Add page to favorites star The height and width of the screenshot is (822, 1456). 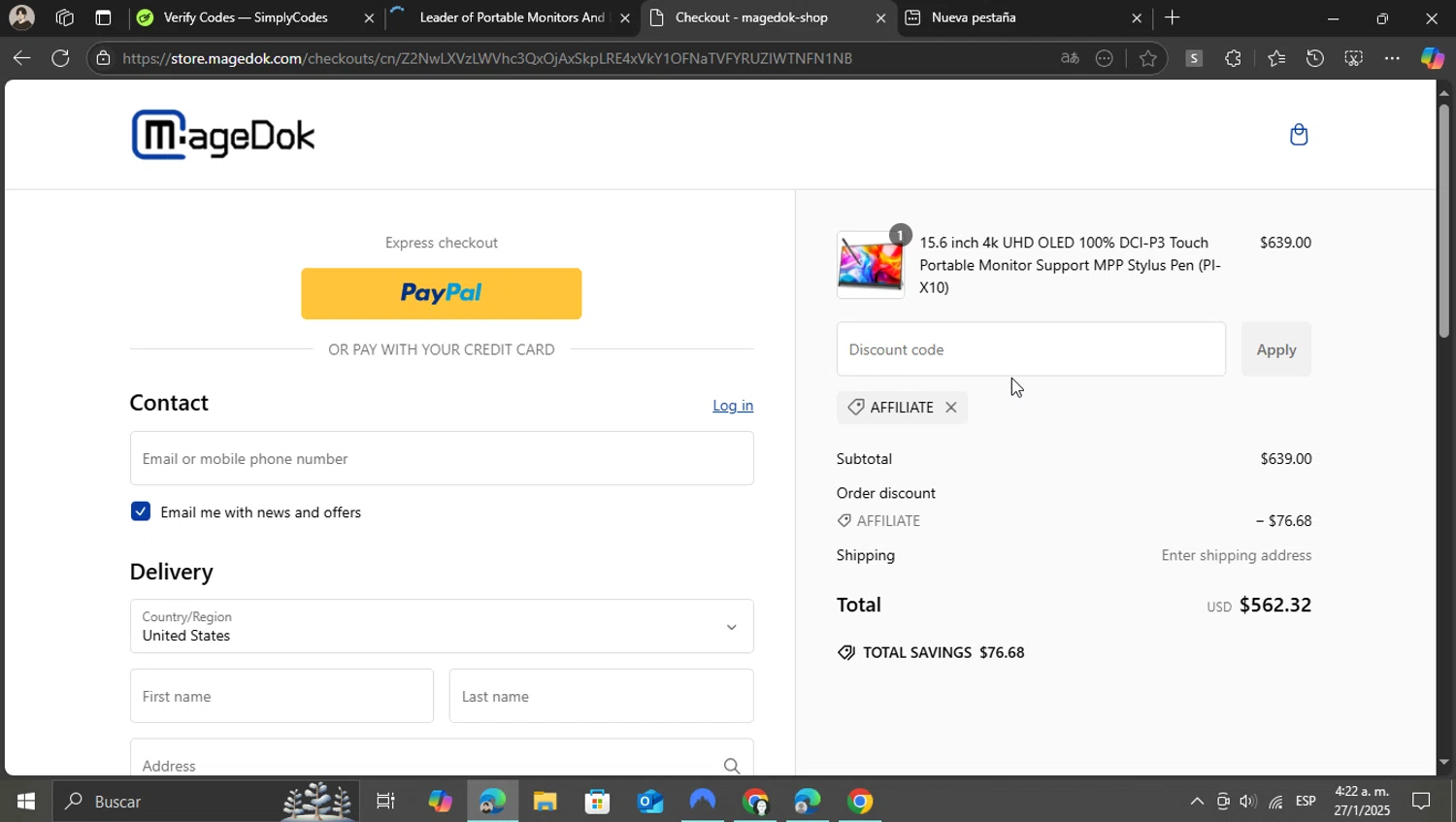[1148, 58]
